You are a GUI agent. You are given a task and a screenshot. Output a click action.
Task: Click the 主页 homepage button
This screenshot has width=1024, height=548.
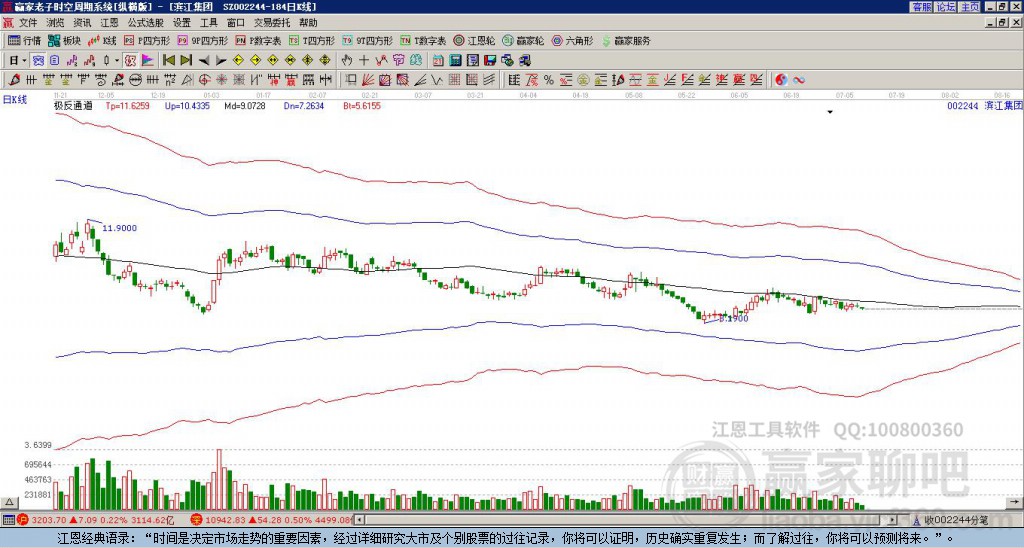click(969, 7)
